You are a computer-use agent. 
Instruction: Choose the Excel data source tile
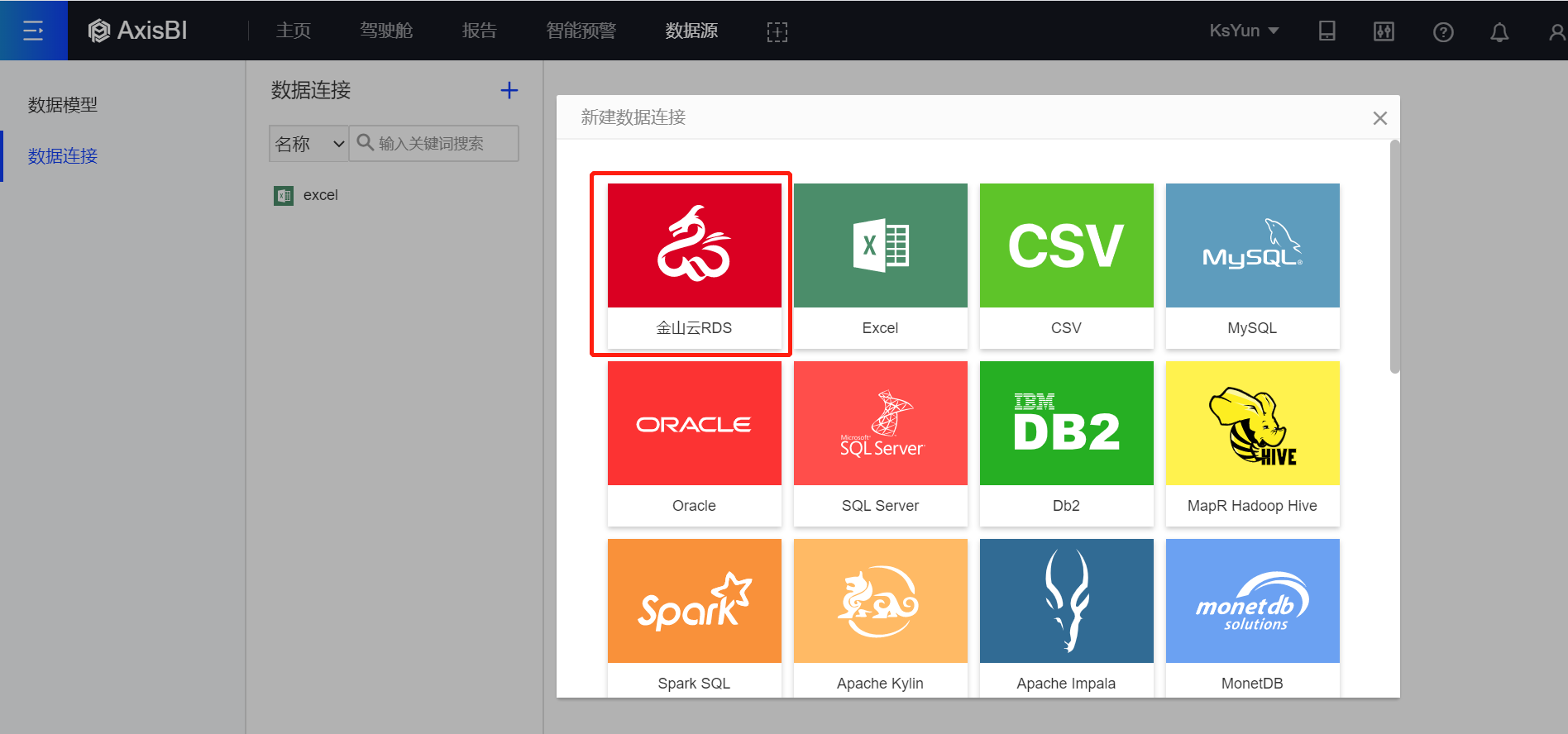880,266
